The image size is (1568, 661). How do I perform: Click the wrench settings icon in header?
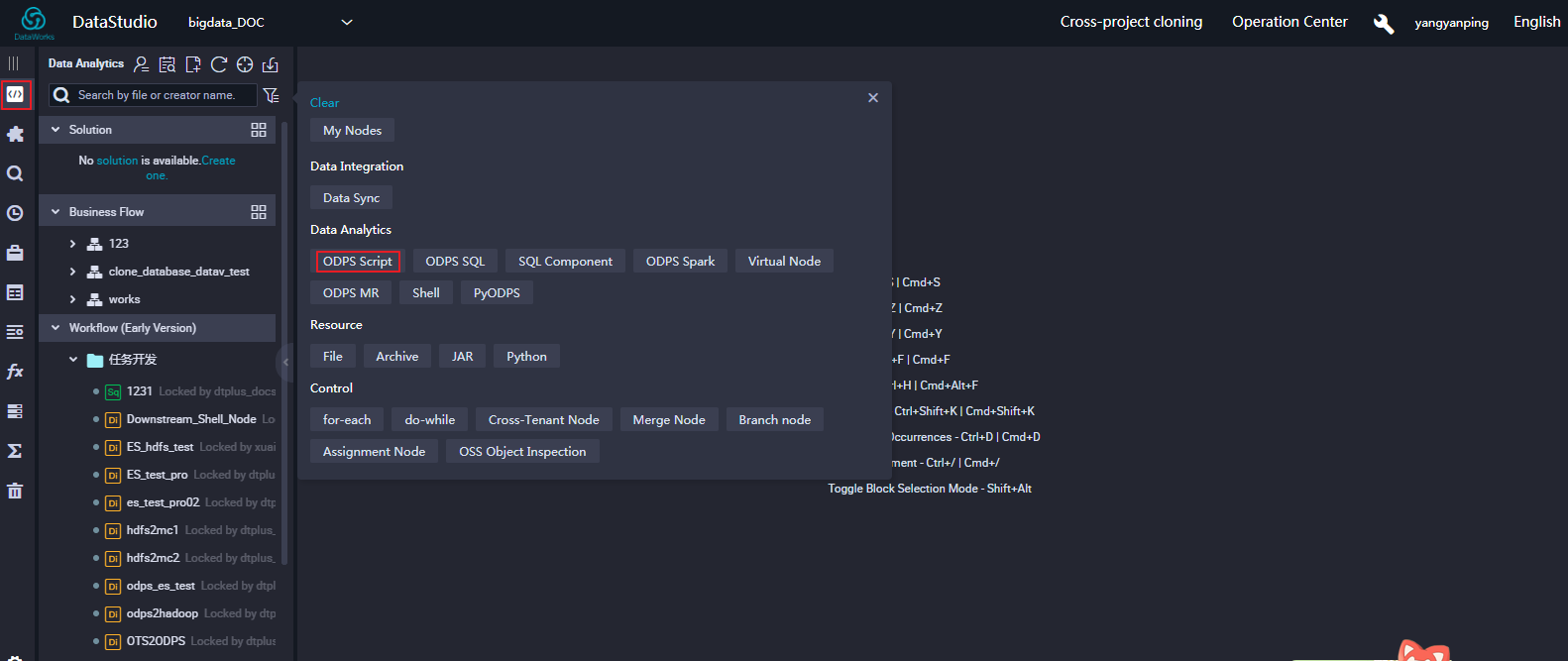click(1384, 23)
